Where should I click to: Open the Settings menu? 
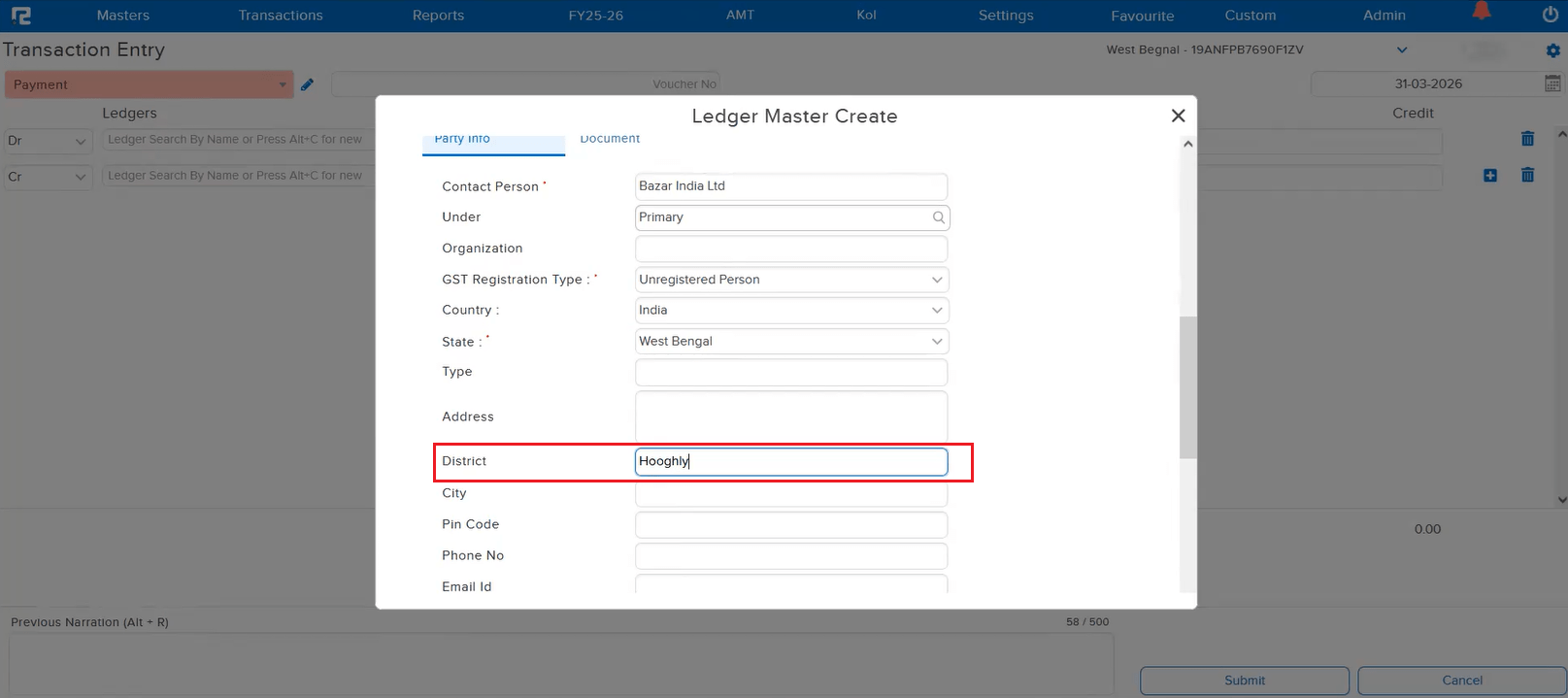click(1006, 16)
